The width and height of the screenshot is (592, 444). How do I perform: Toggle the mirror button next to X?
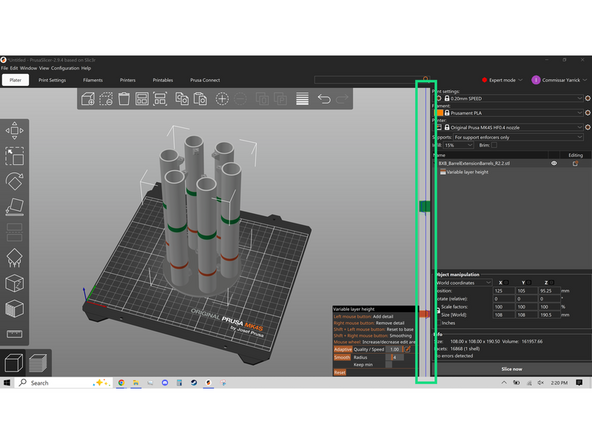click(506, 282)
